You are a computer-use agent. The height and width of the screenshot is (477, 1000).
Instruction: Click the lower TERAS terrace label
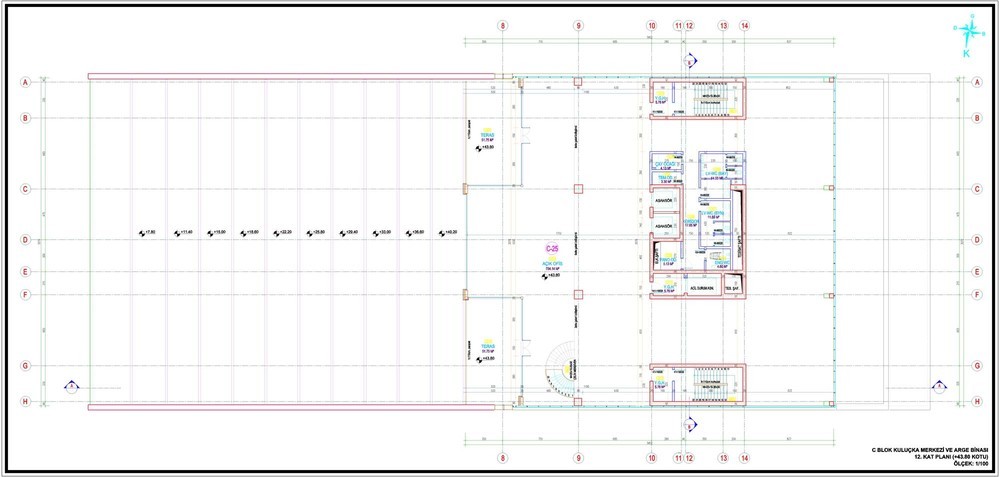click(x=489, y=346)
